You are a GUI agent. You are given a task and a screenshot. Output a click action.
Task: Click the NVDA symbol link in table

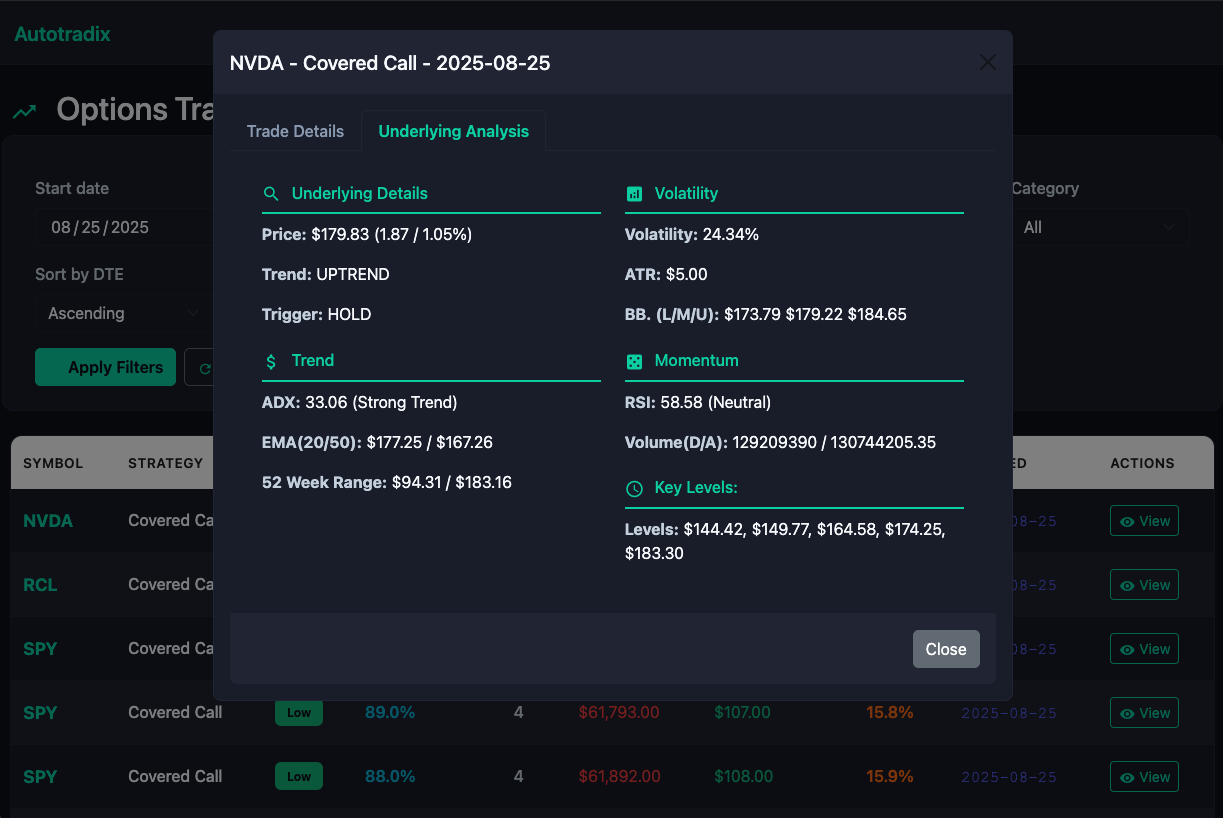48,521
